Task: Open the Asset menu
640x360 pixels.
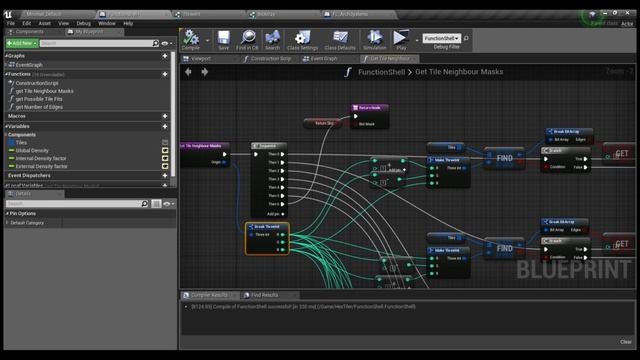Action: pos(44,24)
